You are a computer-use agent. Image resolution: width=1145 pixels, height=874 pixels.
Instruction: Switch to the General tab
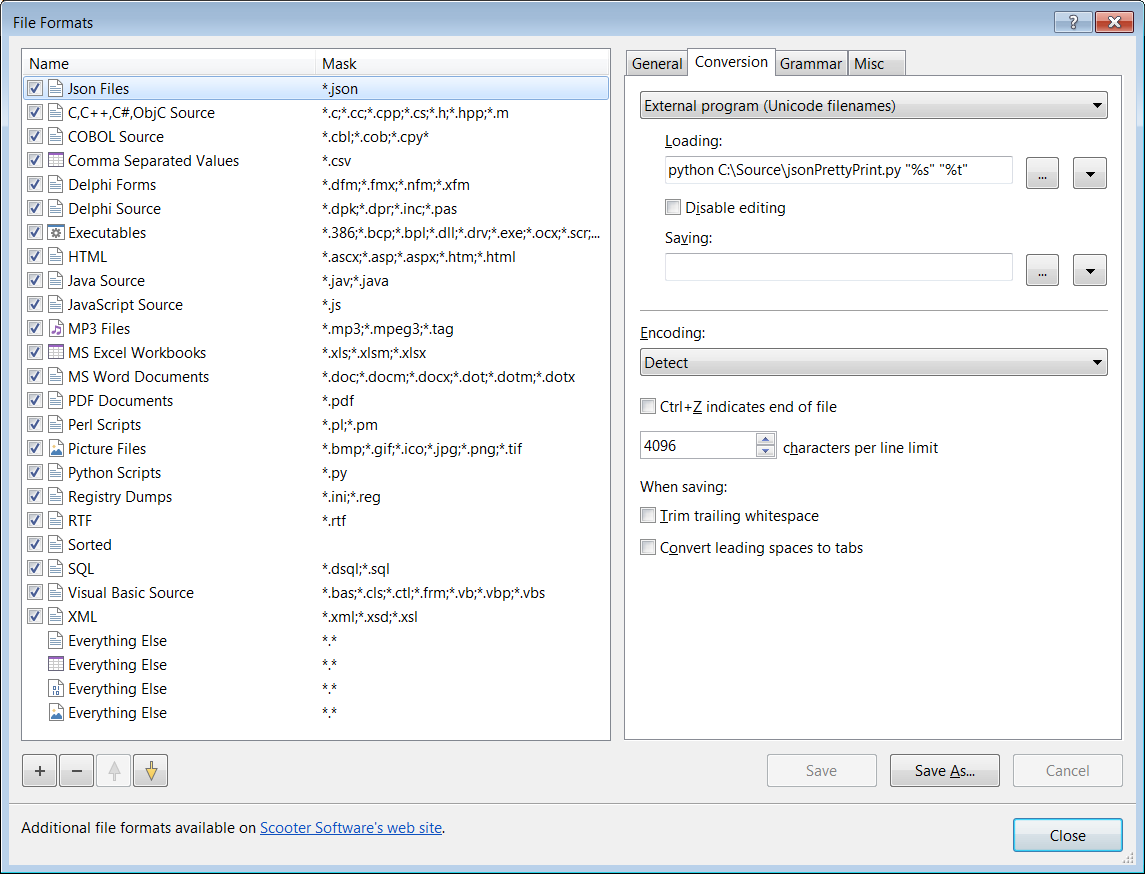(656, 64)
